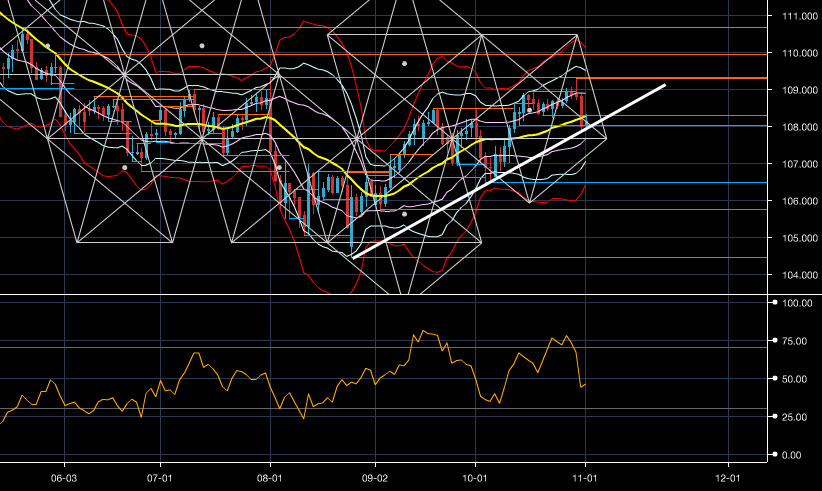Viewport: 822px width, 491px height.
Task: Click the 100.00 oscillator axis marker
Action: click(795, 302)
